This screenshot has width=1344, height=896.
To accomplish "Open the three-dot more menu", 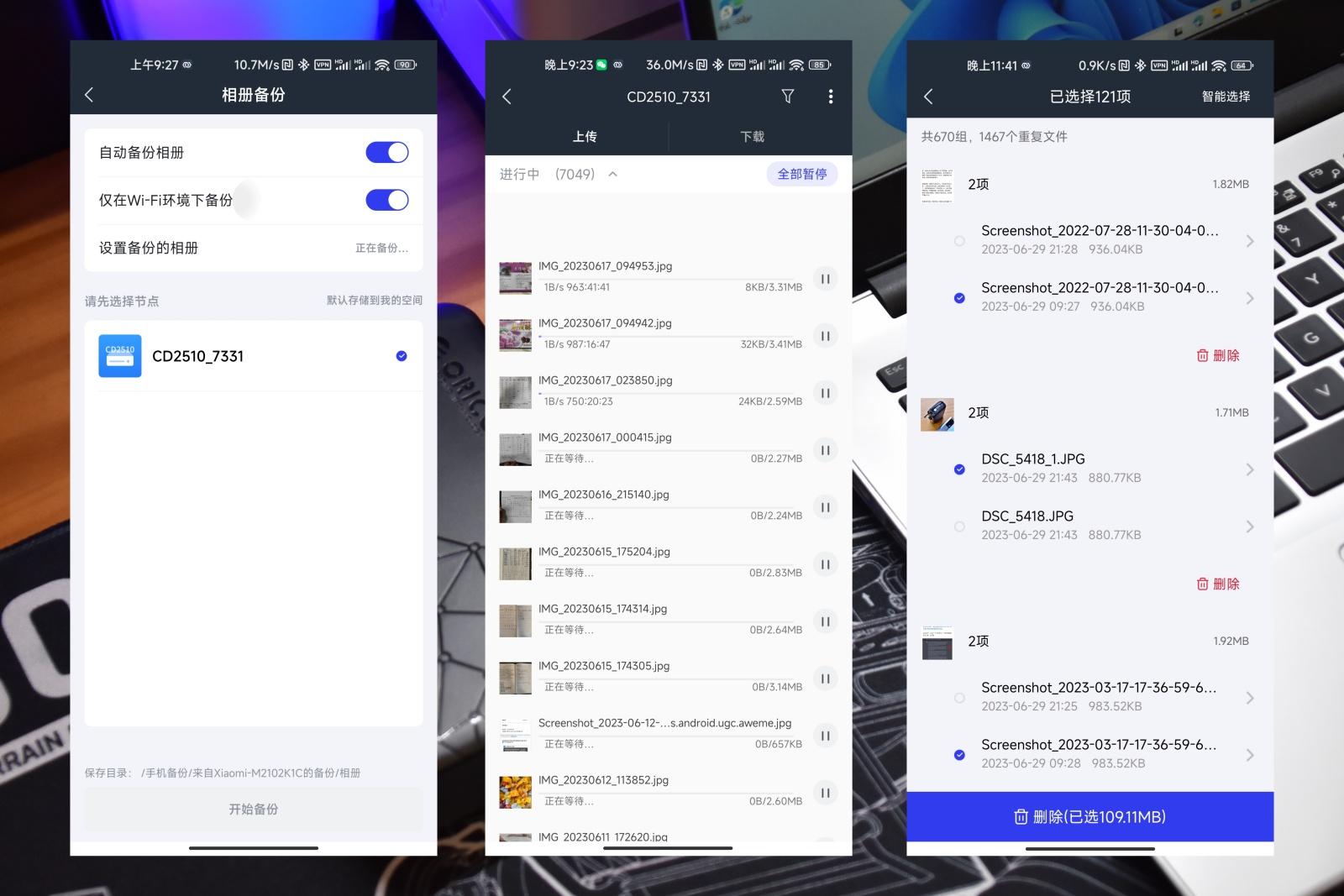I will coord(831,97).
